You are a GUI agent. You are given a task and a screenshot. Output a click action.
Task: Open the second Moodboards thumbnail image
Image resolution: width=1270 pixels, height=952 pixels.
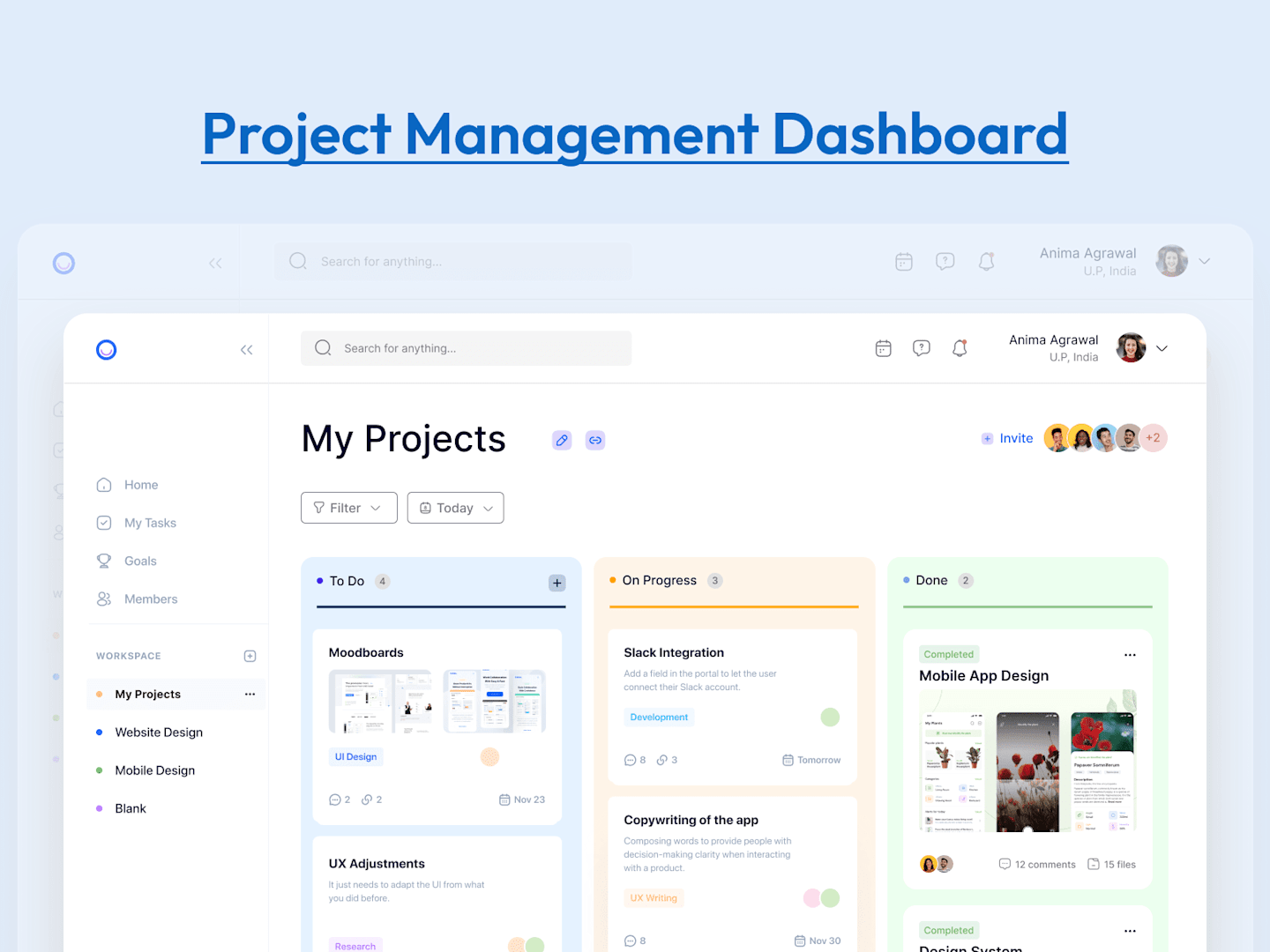[x=495, y=702]
